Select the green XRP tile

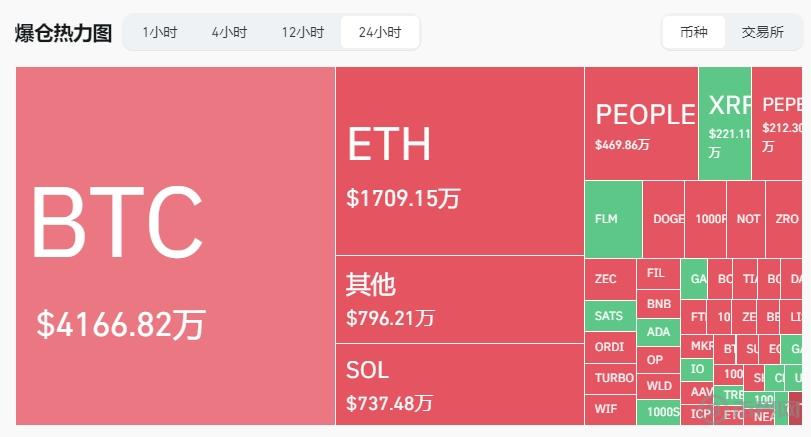(x=724, y=123)
